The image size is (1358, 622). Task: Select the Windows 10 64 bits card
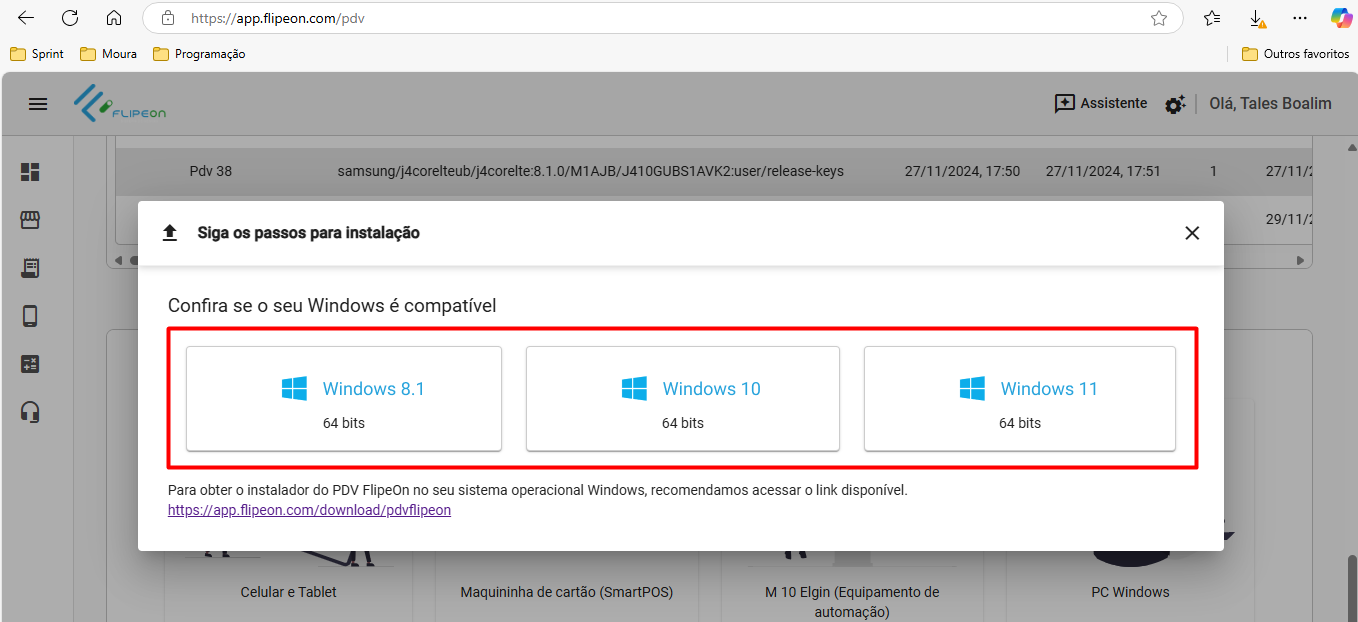point(683,399)
